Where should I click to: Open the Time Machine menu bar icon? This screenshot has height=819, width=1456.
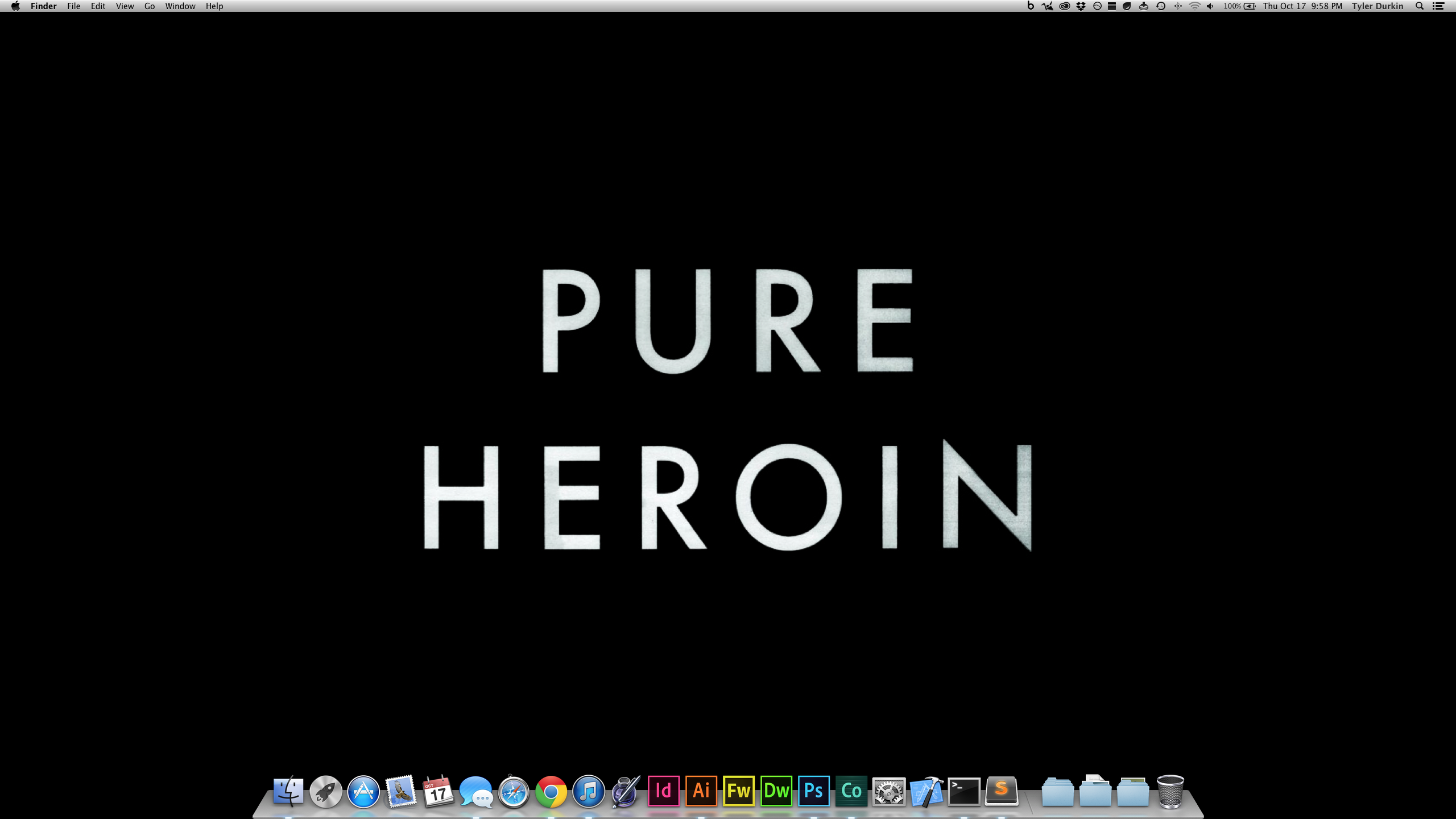(1161, 6)
